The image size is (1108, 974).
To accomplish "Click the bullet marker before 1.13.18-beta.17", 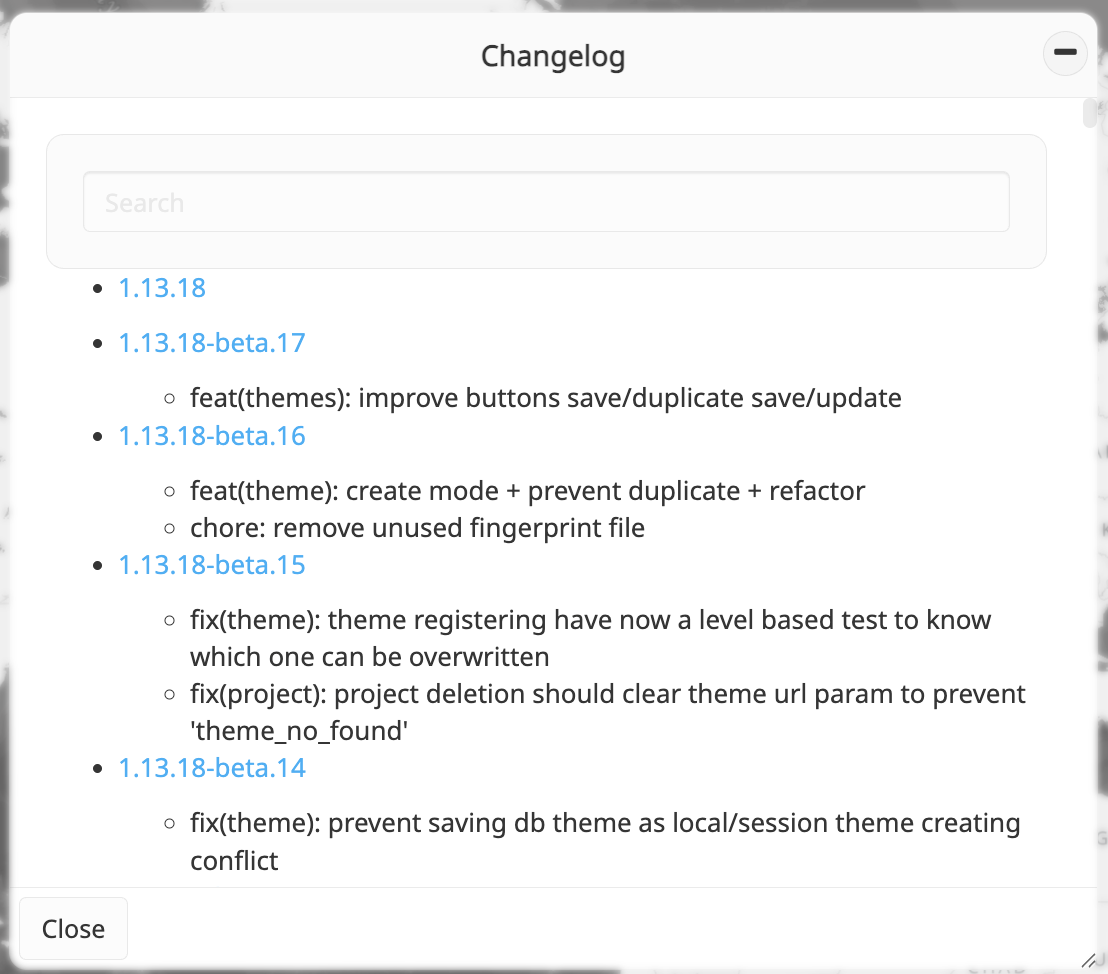I will [97, 344].
